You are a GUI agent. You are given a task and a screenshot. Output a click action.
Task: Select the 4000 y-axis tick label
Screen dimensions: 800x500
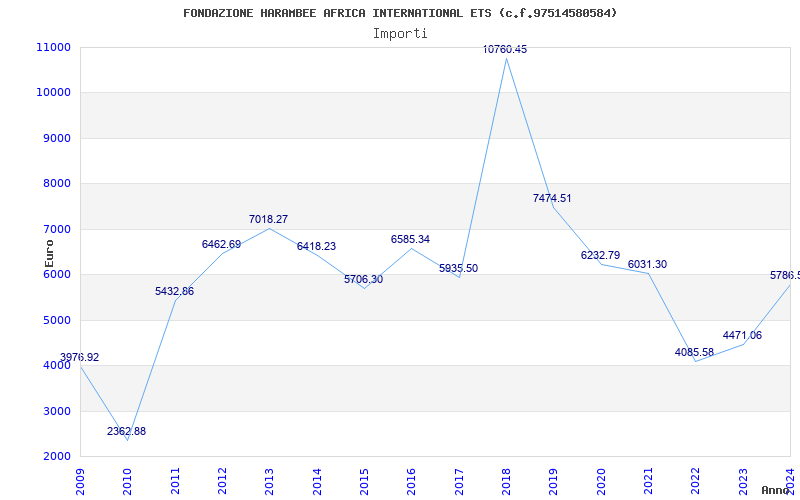[x=56, y=366]
